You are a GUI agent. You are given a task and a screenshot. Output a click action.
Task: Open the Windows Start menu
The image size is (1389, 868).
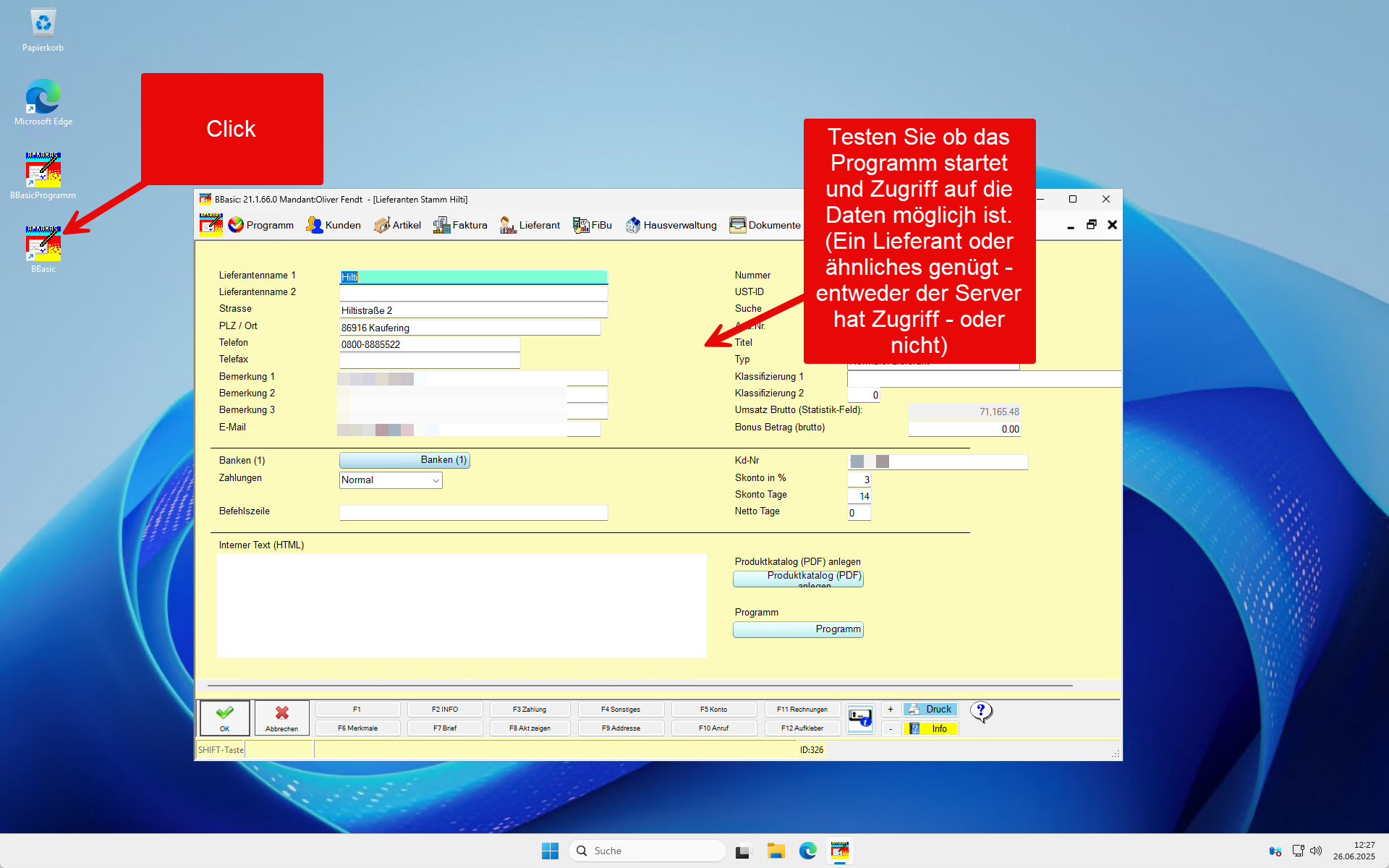pyautogui.click(x=550, y=851)
